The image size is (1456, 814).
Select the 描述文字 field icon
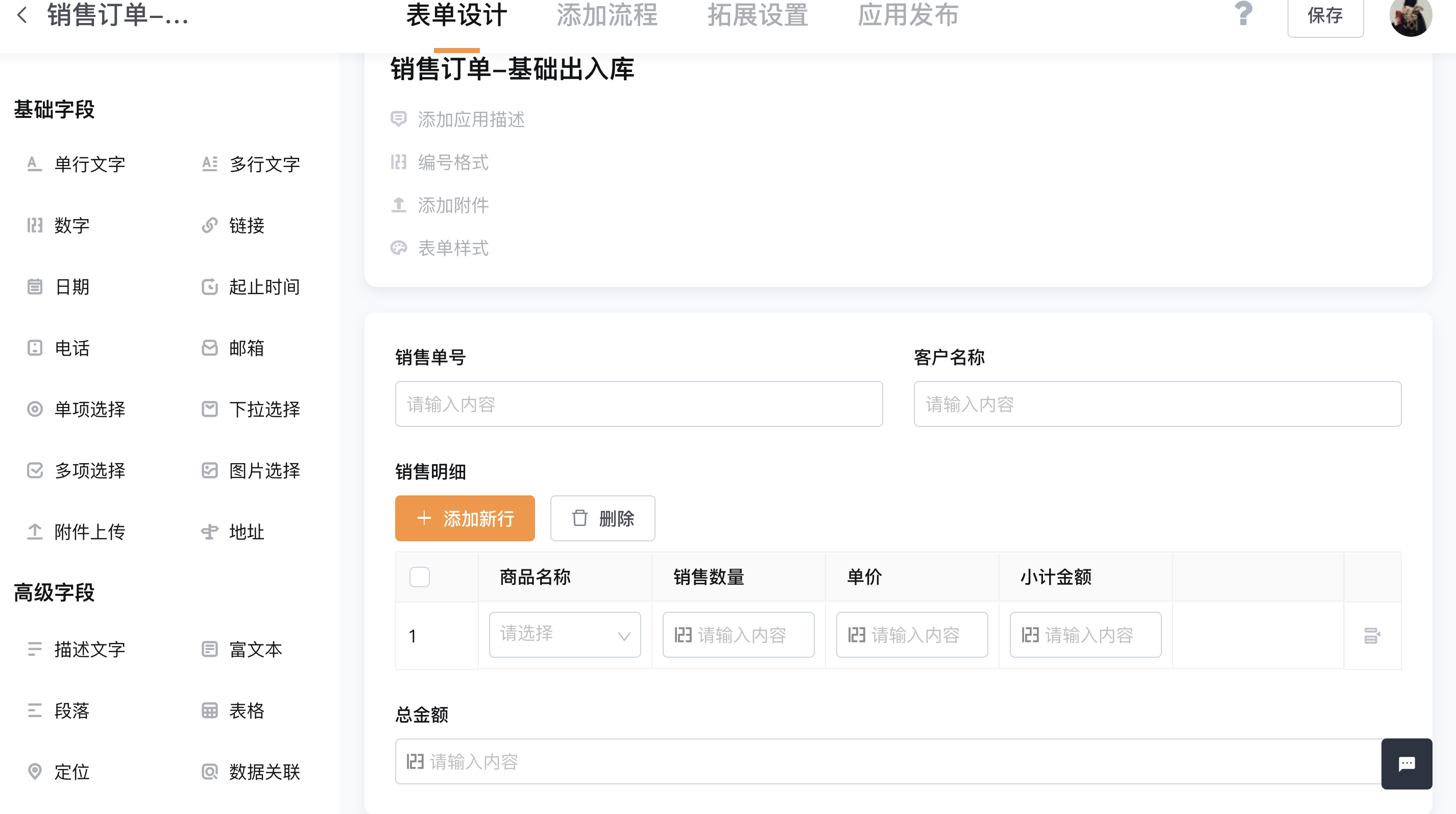[35, 650]
